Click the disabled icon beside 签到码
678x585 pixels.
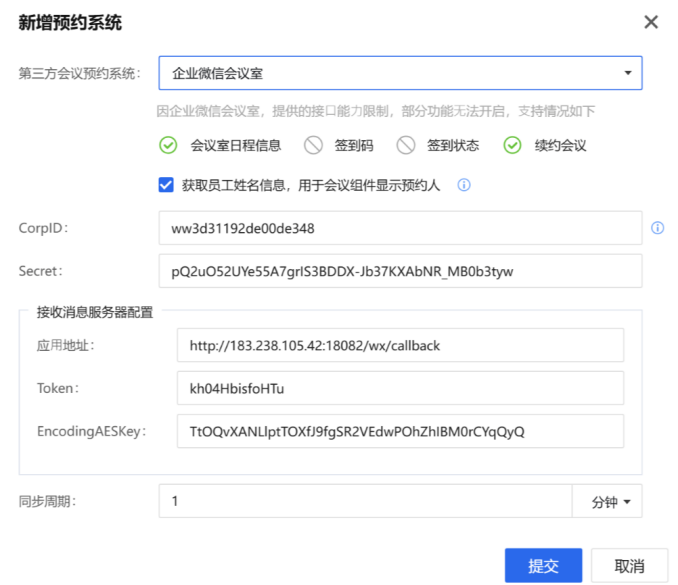pyautogui.click(x=314, y=146)
